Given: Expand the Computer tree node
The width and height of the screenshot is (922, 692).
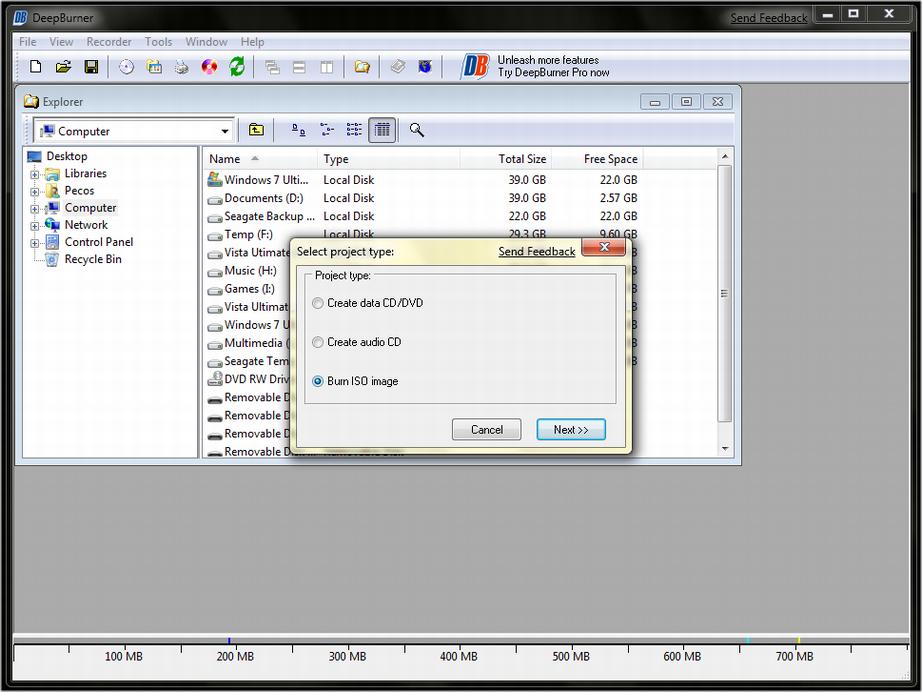Looking at the screenshot, I should (x=35, y=209).
